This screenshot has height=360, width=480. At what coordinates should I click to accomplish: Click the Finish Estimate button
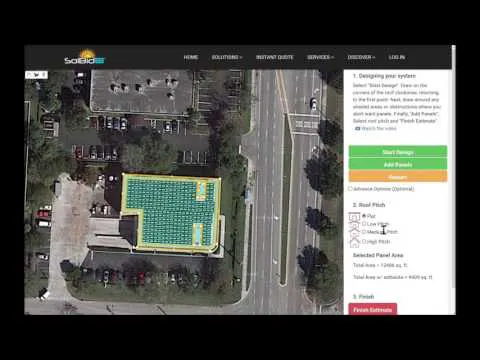coord(373,310)
